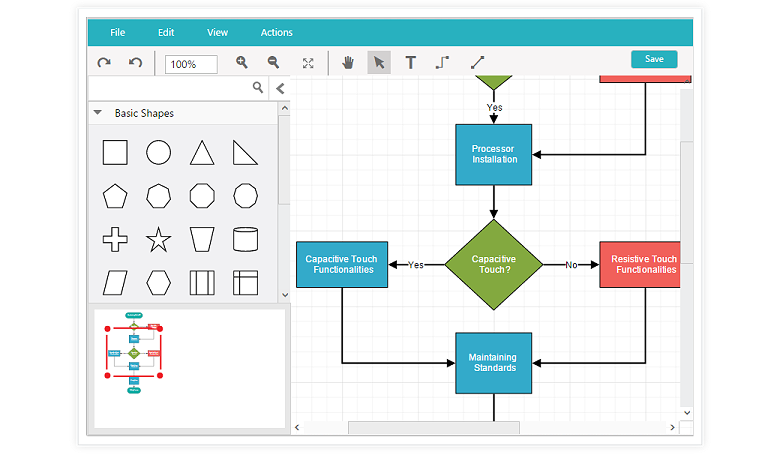Zoom out with the magnifier minus icon
This screenshot has height=454, width=780.
point(273,63)
